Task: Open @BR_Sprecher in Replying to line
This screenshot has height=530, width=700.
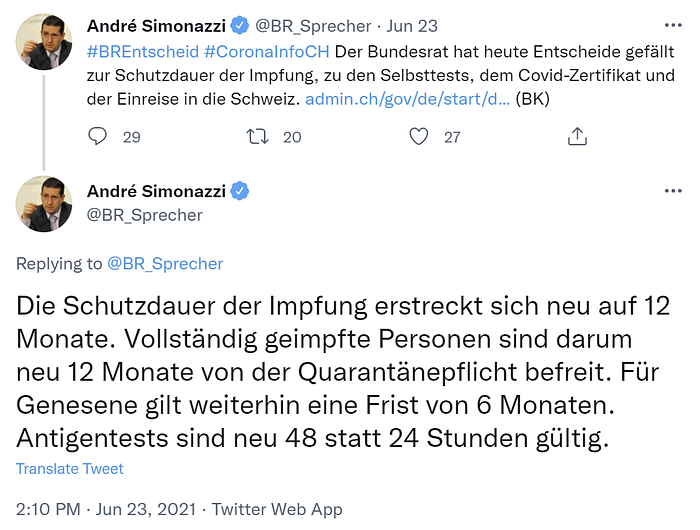Action: click(165, 264)
